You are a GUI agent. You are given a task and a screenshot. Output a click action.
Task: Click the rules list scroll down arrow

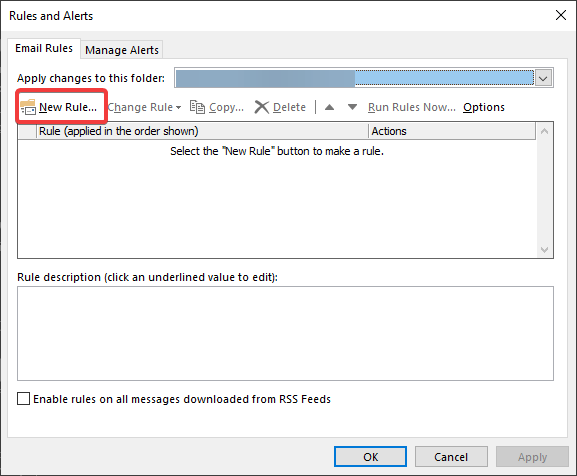[x=545, y=250]
